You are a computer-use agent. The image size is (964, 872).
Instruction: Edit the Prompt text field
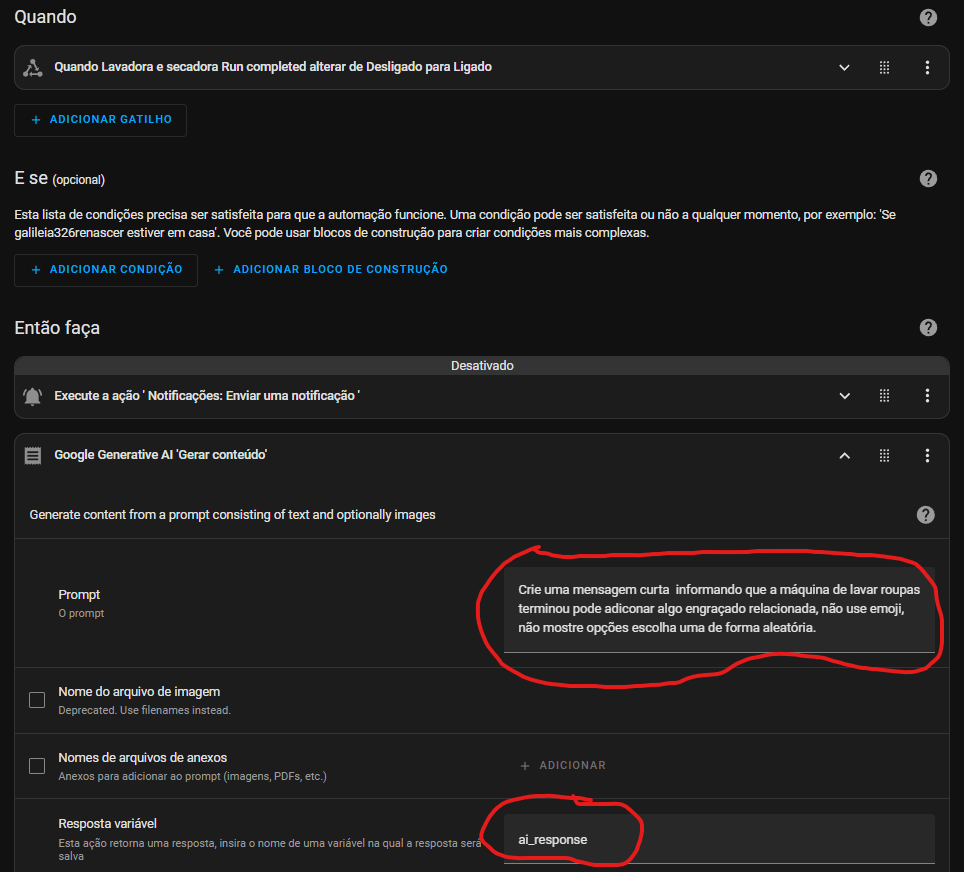click(719, 609)
